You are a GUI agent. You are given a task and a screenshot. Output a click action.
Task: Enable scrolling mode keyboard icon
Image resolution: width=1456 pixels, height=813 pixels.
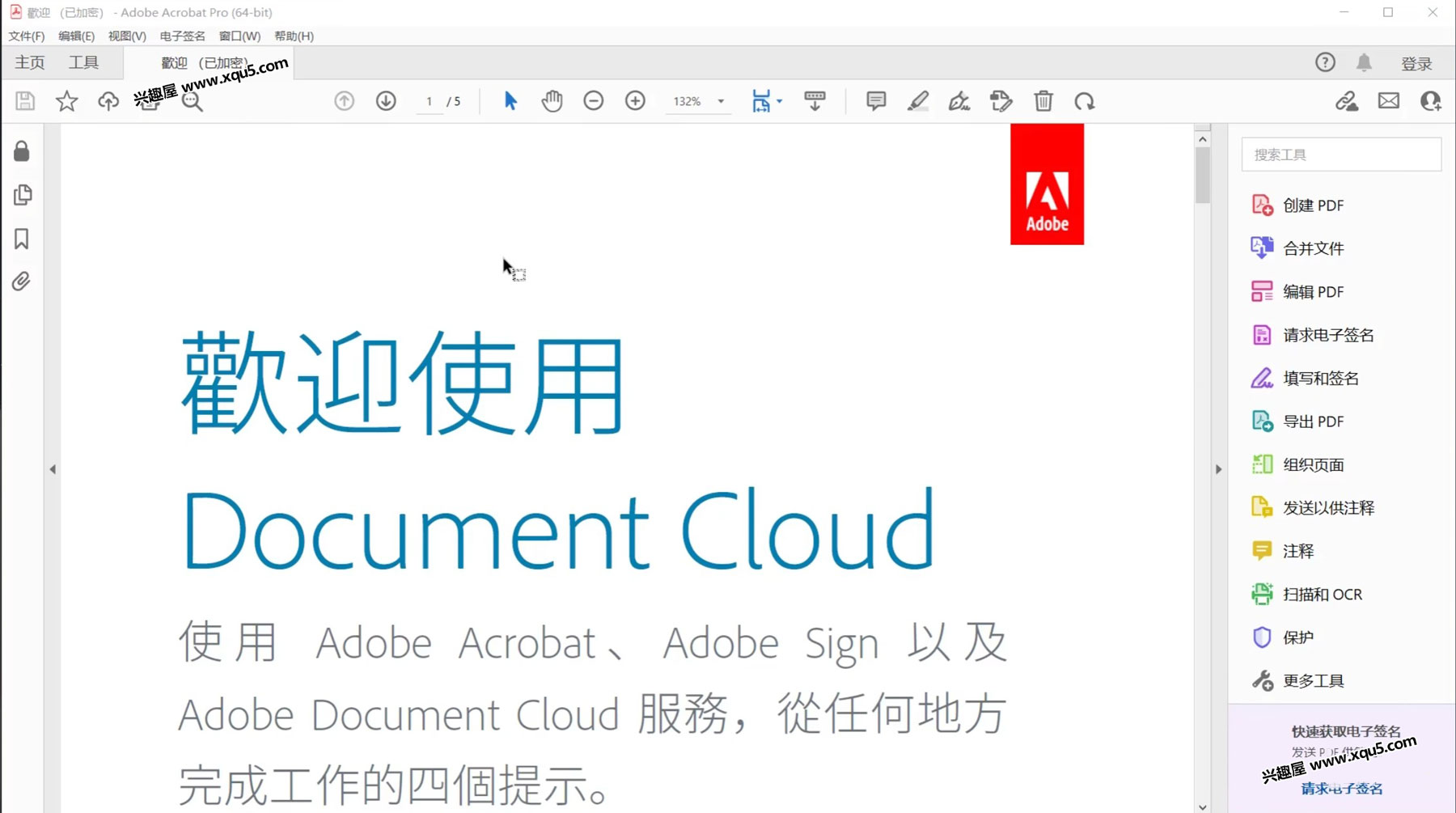coord(815,101)
